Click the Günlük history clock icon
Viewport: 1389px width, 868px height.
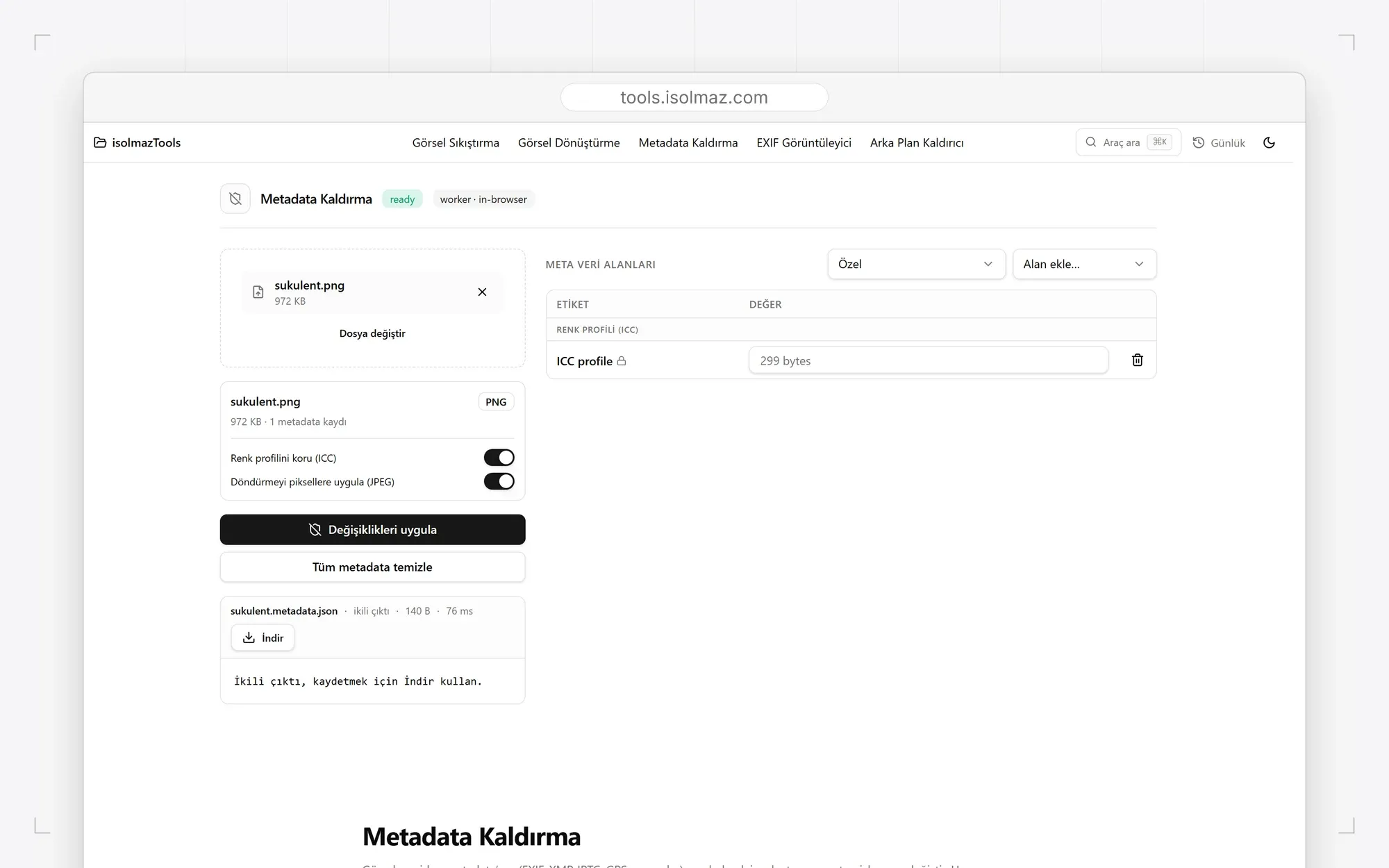pyautogui.click(x=1199, y=142)
